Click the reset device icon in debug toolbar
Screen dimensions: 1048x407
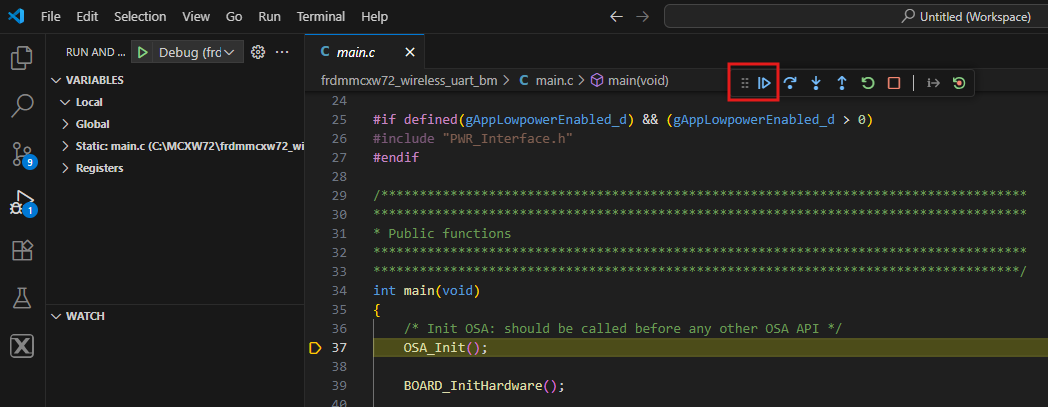959,83
